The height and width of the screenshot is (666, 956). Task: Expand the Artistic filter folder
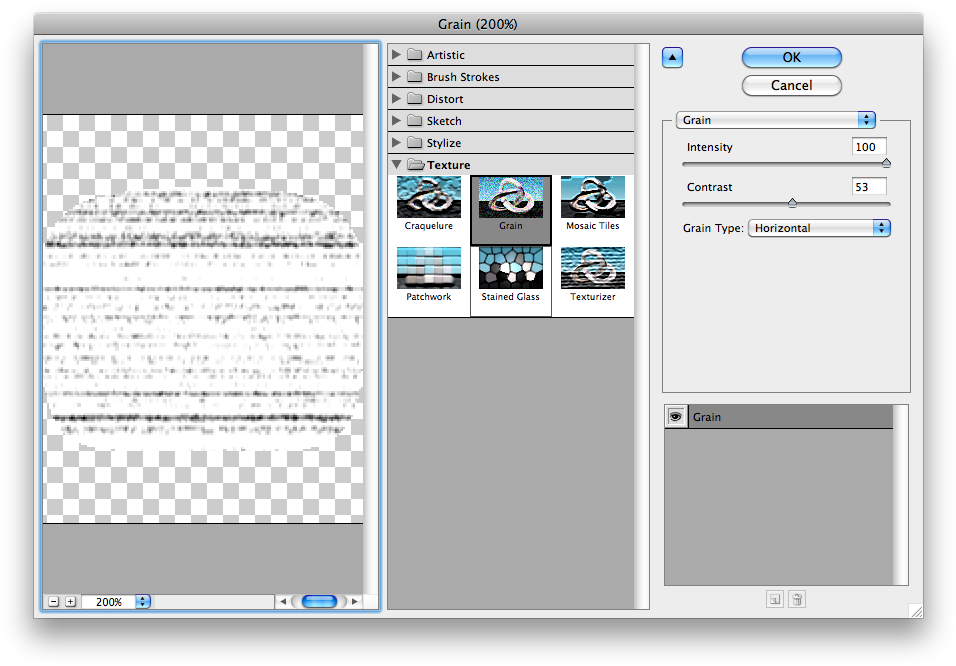point(398,55)
